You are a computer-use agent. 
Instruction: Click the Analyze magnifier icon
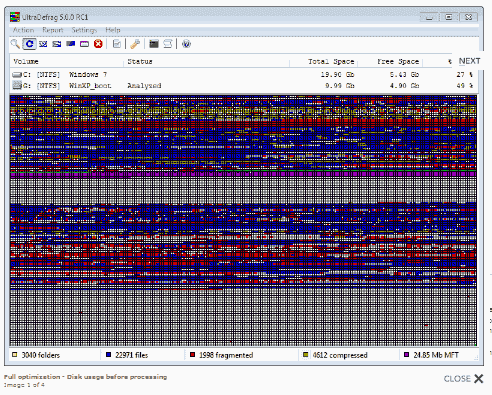[15, 44]
